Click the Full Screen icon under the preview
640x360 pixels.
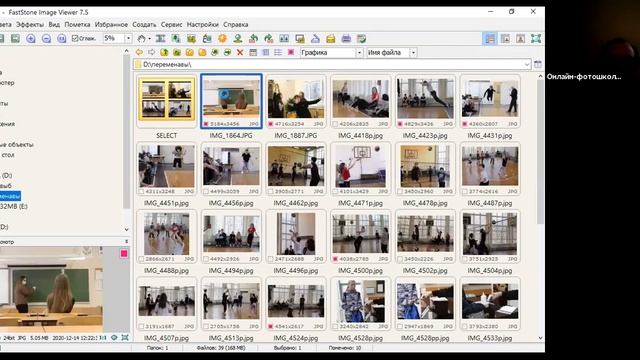point(125,338)
